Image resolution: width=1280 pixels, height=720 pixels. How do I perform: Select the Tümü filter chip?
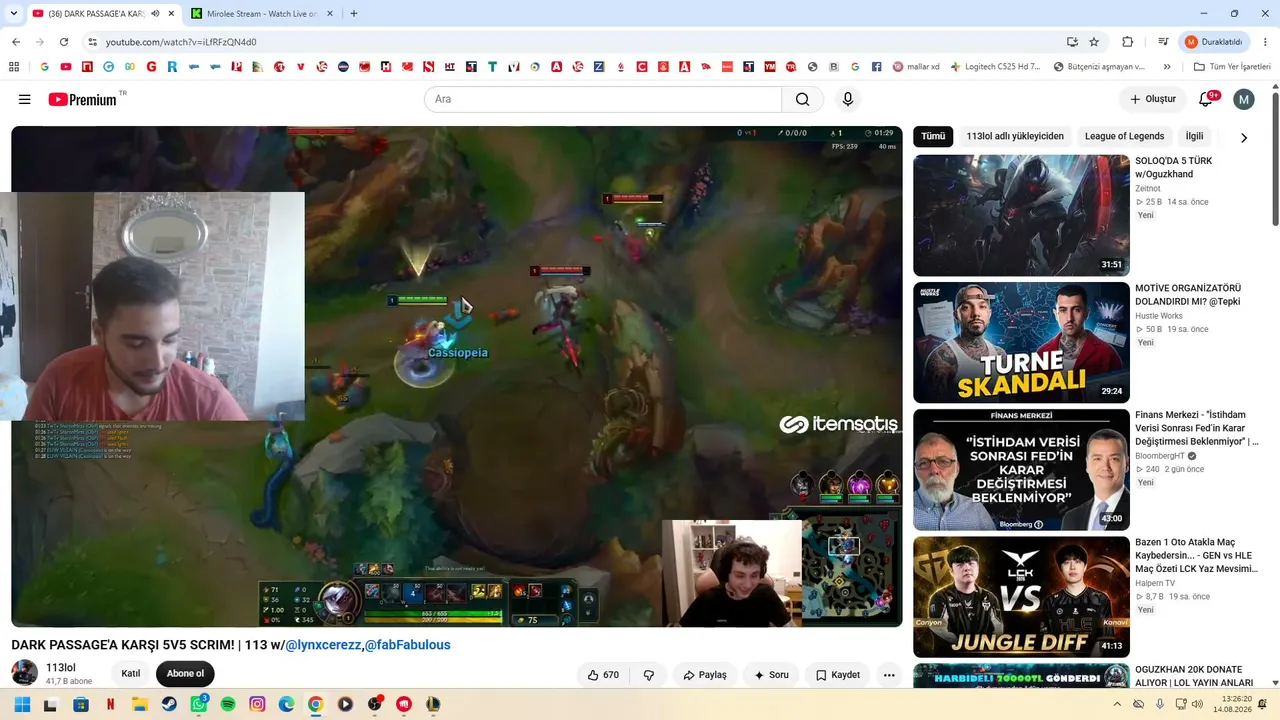[x=933, y=136]
